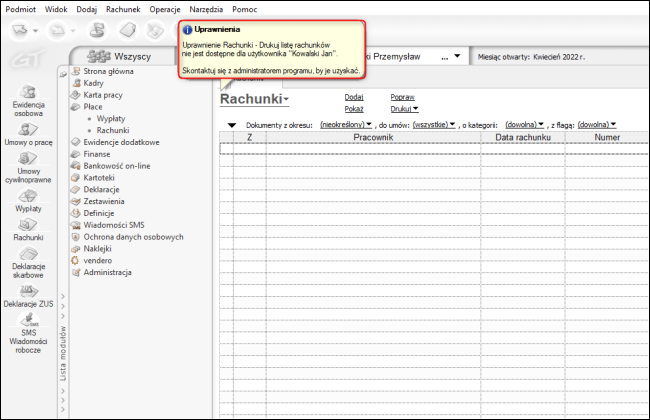The image size is (650, 420).
Task: Click the Kadry tree icon
Action: point(75,83)
